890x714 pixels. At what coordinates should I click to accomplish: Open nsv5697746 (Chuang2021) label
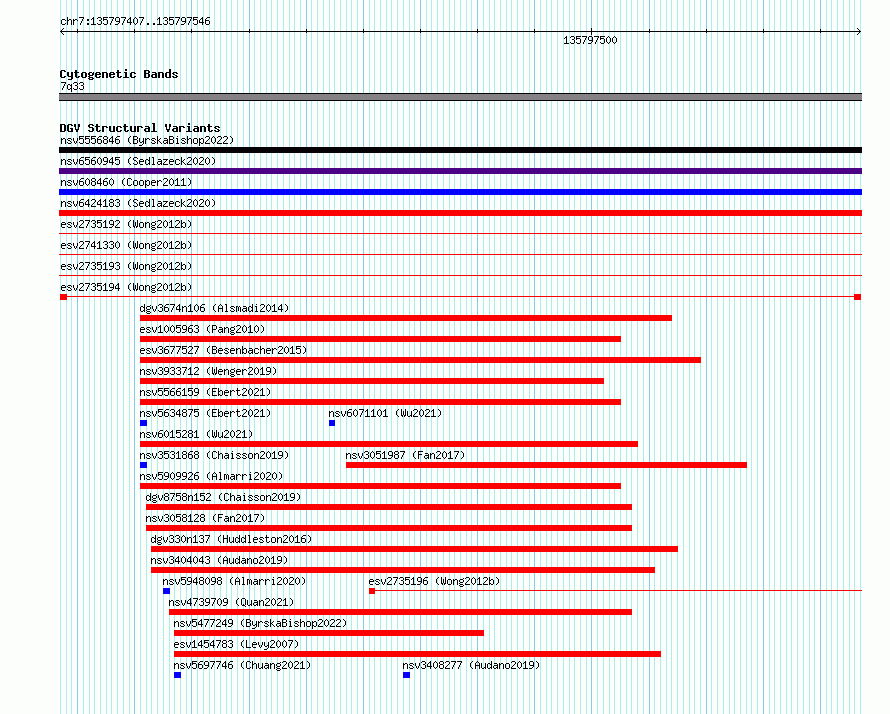coord(242,665)
